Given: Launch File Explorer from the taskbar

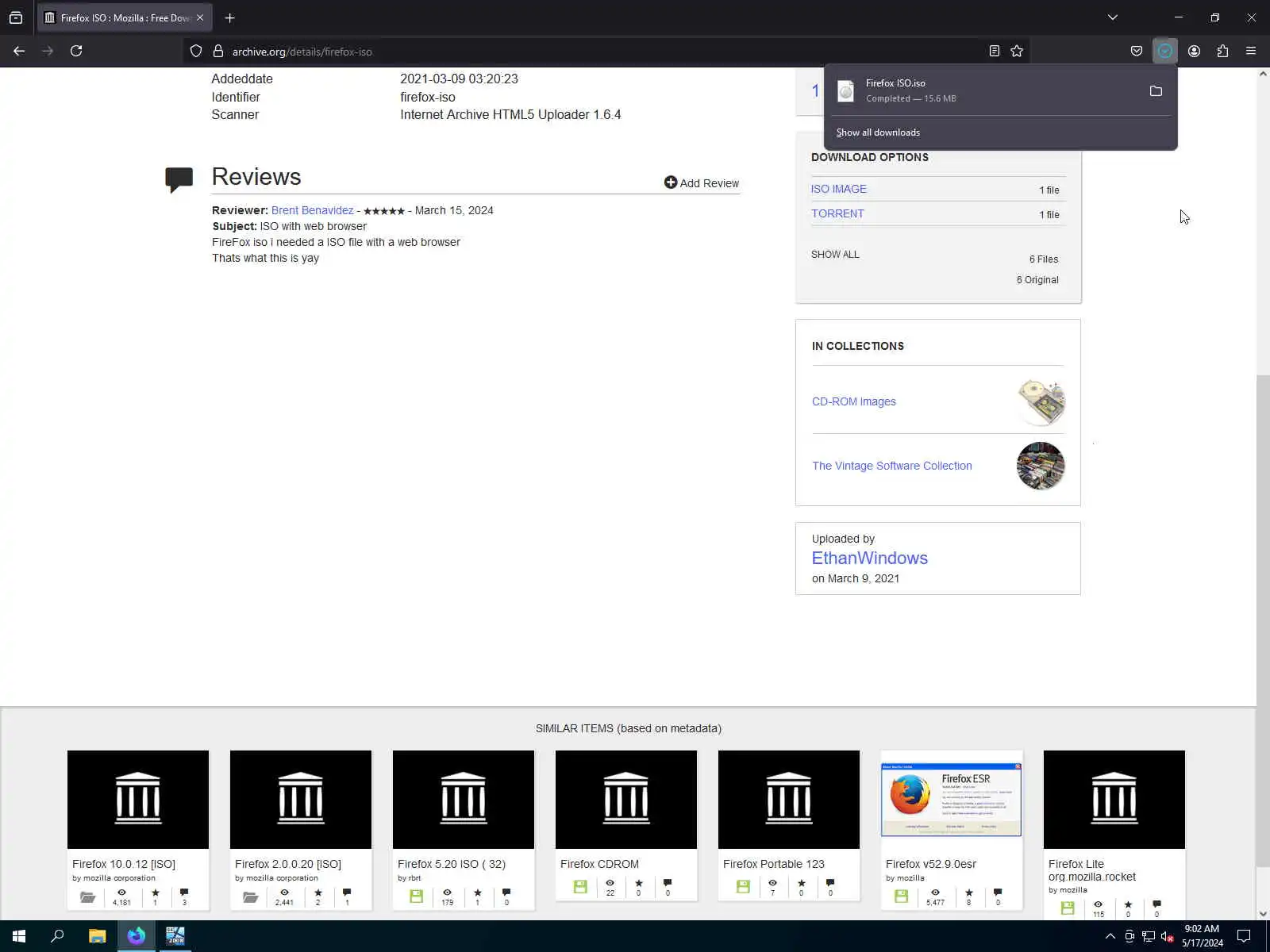Looking at the screenshot, I should 97,936.
